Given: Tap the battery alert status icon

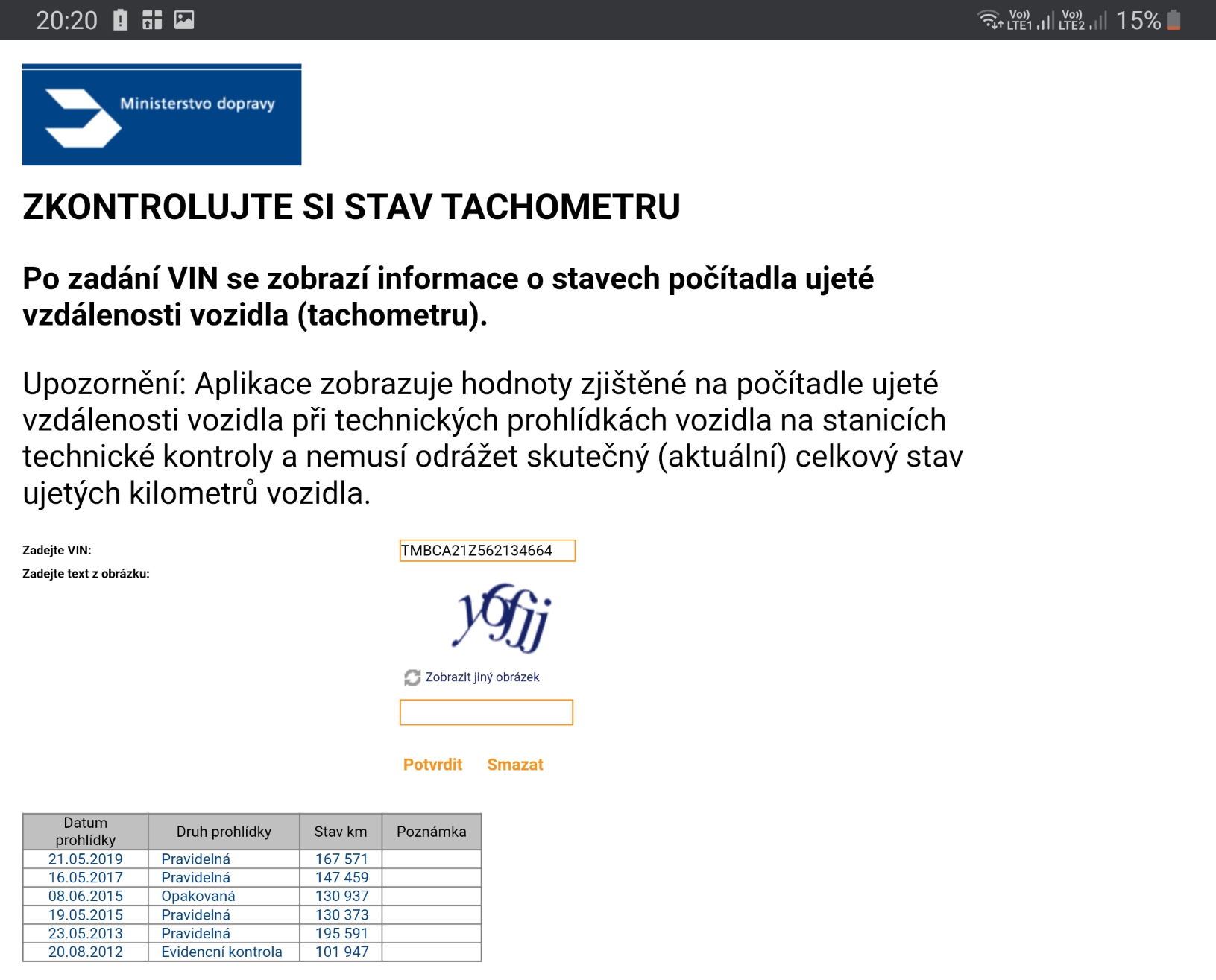Looking at the screenshot, I should point(120,20).
